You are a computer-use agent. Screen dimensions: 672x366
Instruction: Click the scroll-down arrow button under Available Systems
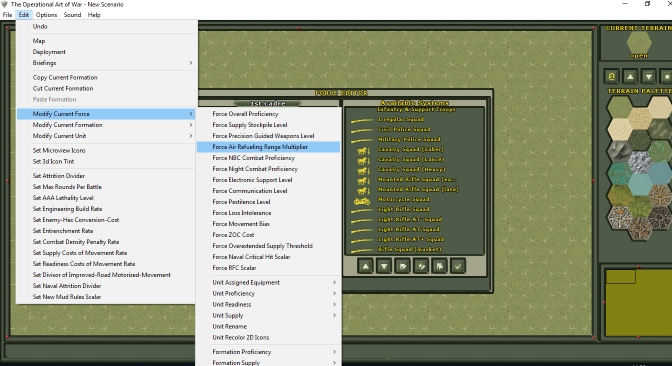(384, 266)
